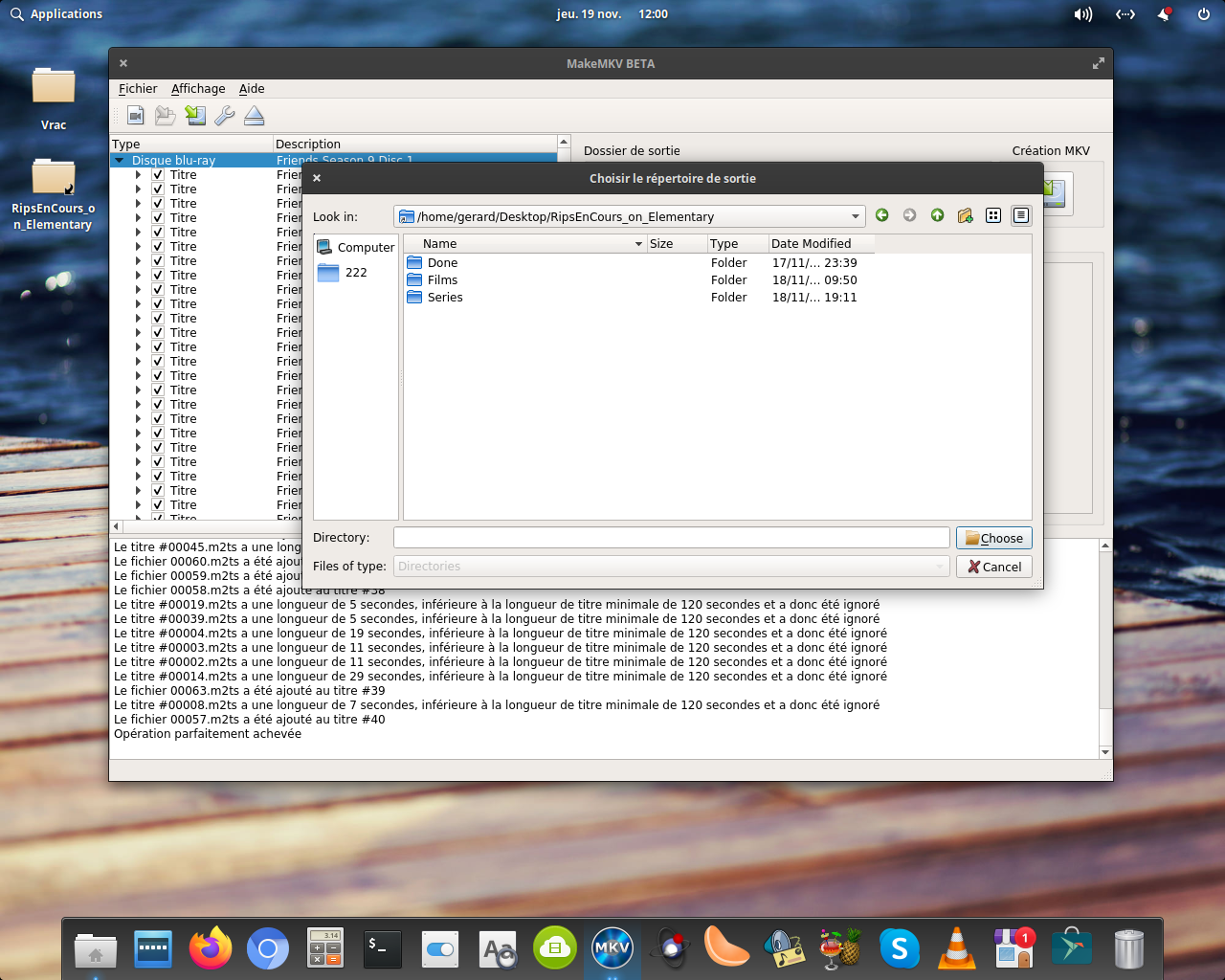This screenshot has height=980, width=1225.
Task: Open the Terminal from the dock
Action: (x=383, y=949)
